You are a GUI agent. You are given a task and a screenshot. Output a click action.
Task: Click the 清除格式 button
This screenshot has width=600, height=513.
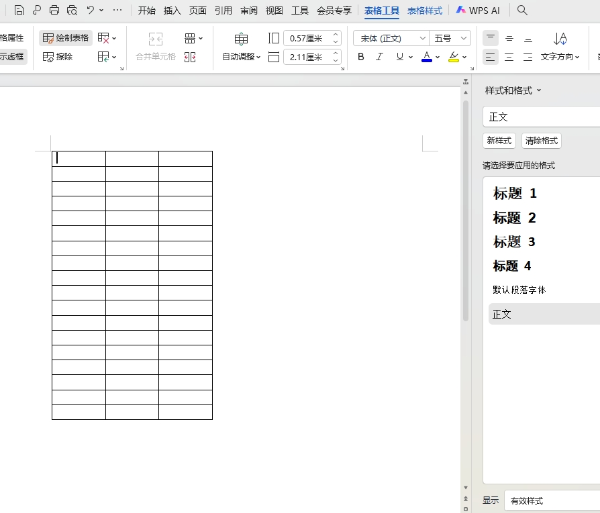click(x=541, y=140)
